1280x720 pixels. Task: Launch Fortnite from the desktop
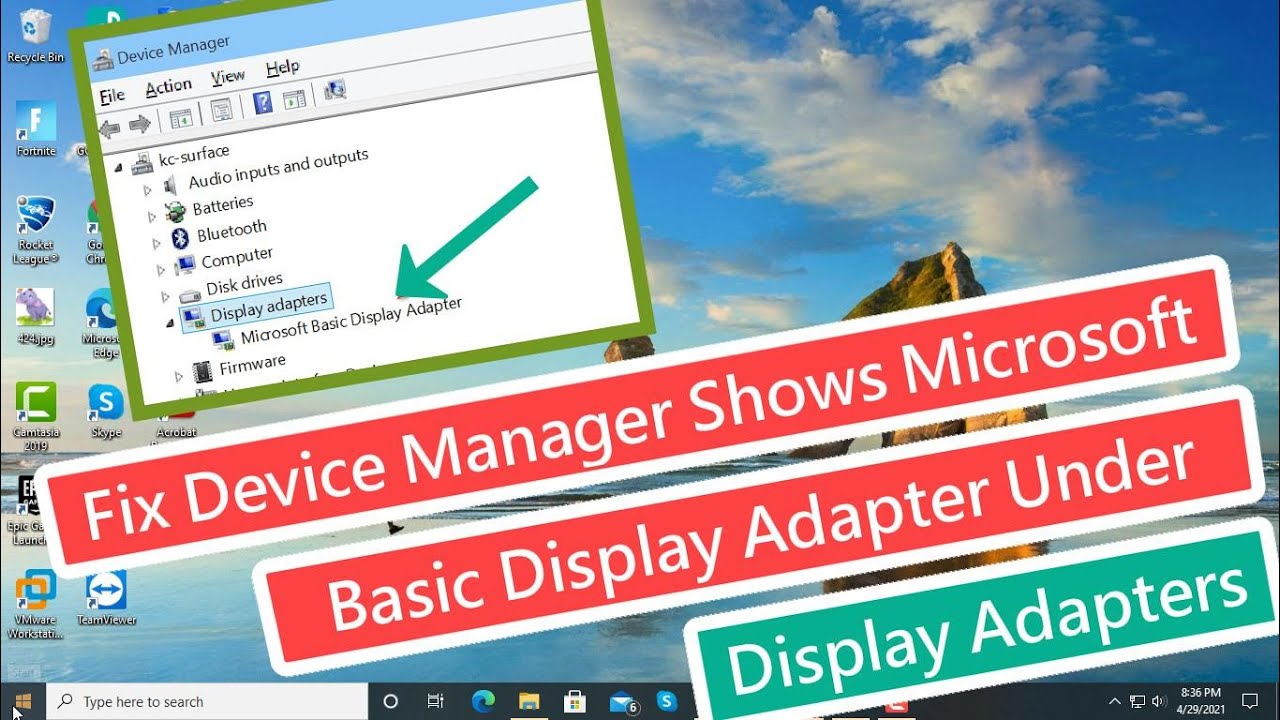(x=36, y=130)
